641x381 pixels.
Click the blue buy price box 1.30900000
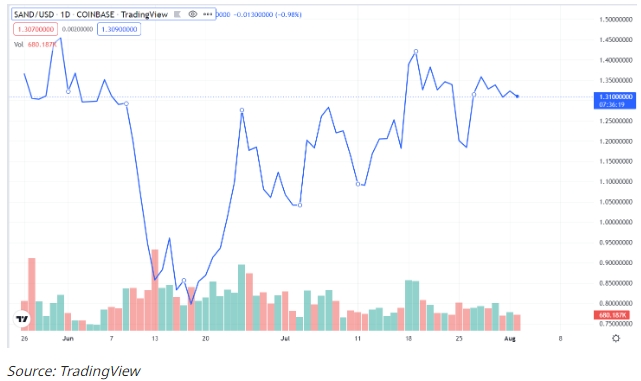pyautogui.click(x=119, y=29)
